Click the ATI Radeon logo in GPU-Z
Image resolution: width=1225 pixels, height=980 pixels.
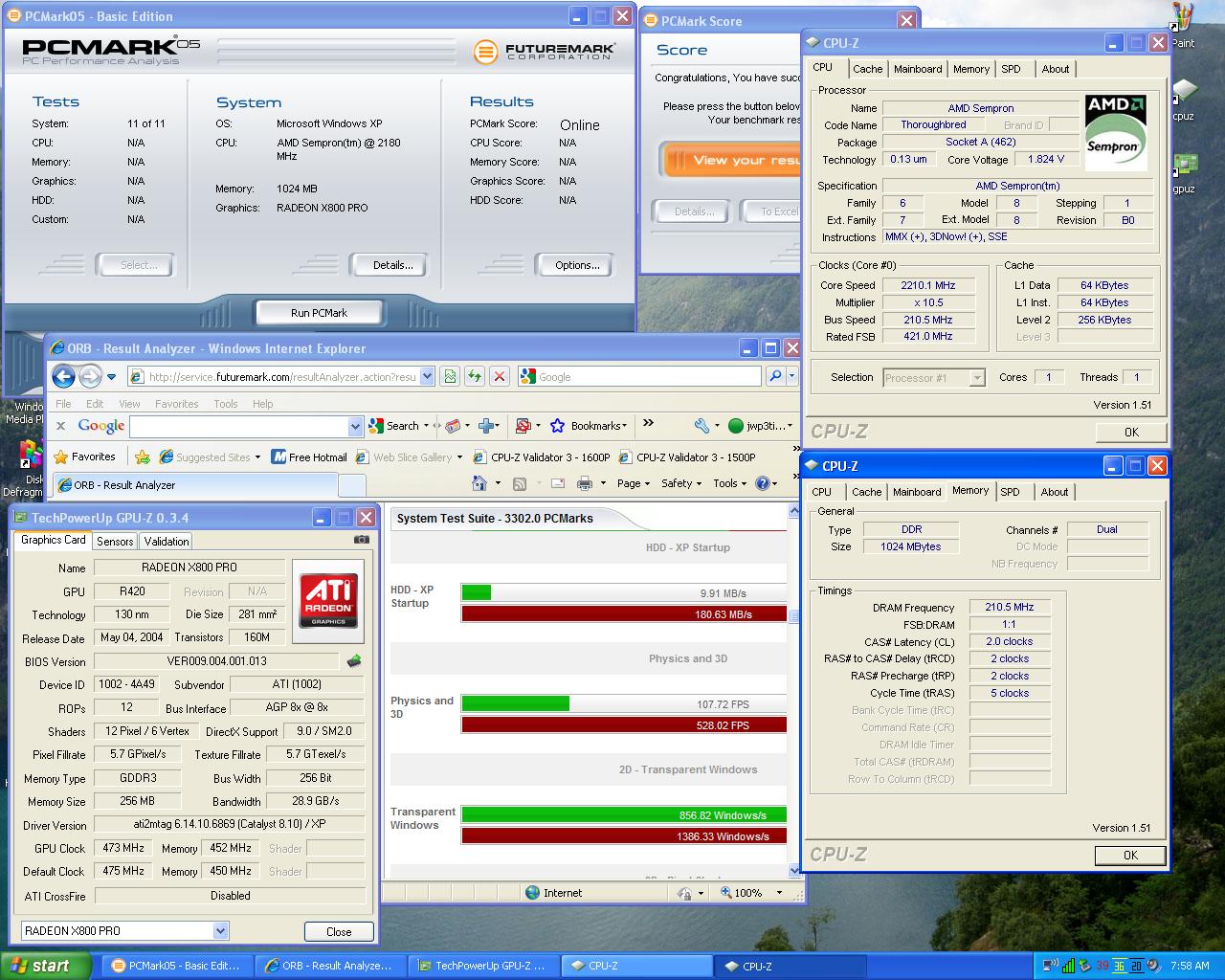click(328, 600)
